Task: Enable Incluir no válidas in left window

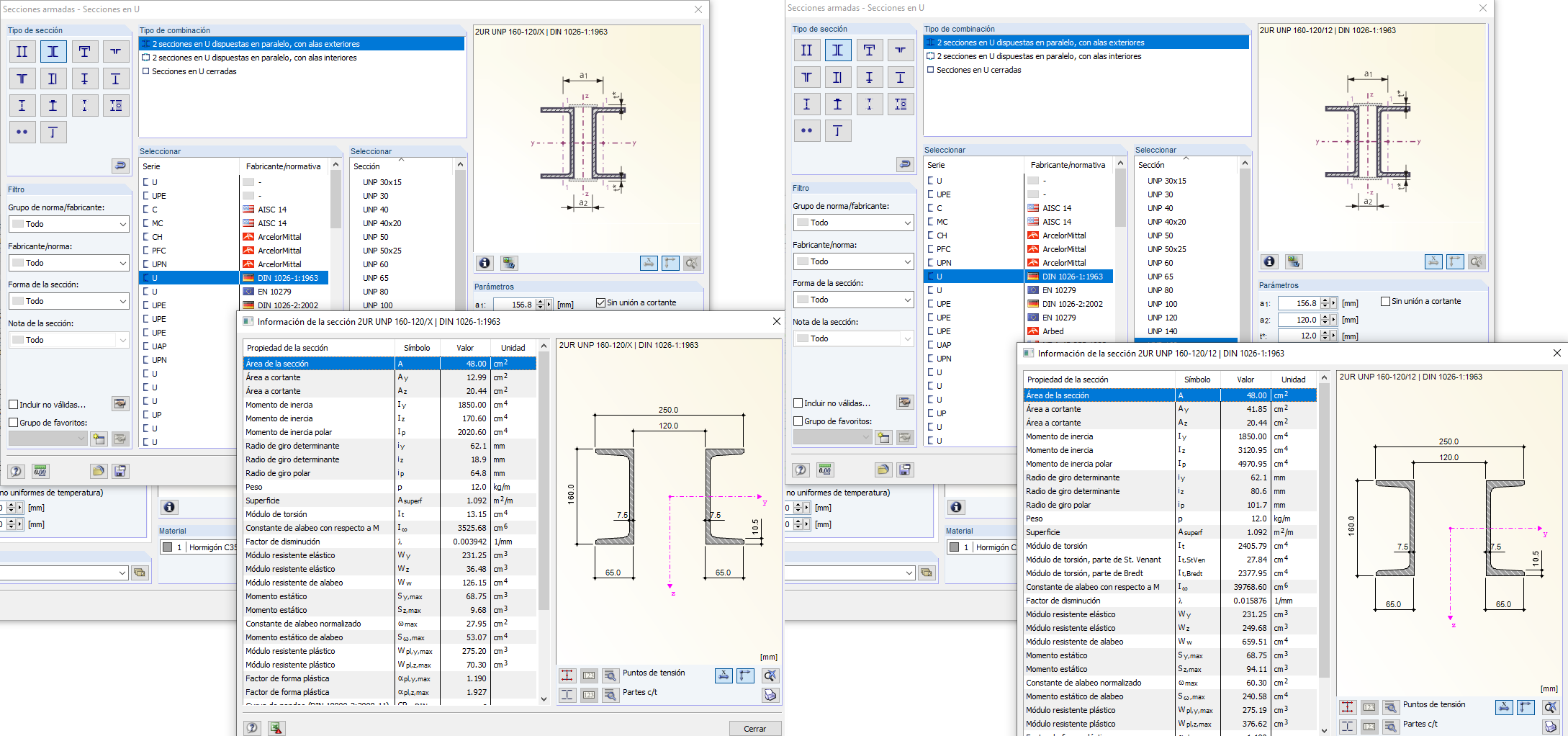Action: point(13,405)
